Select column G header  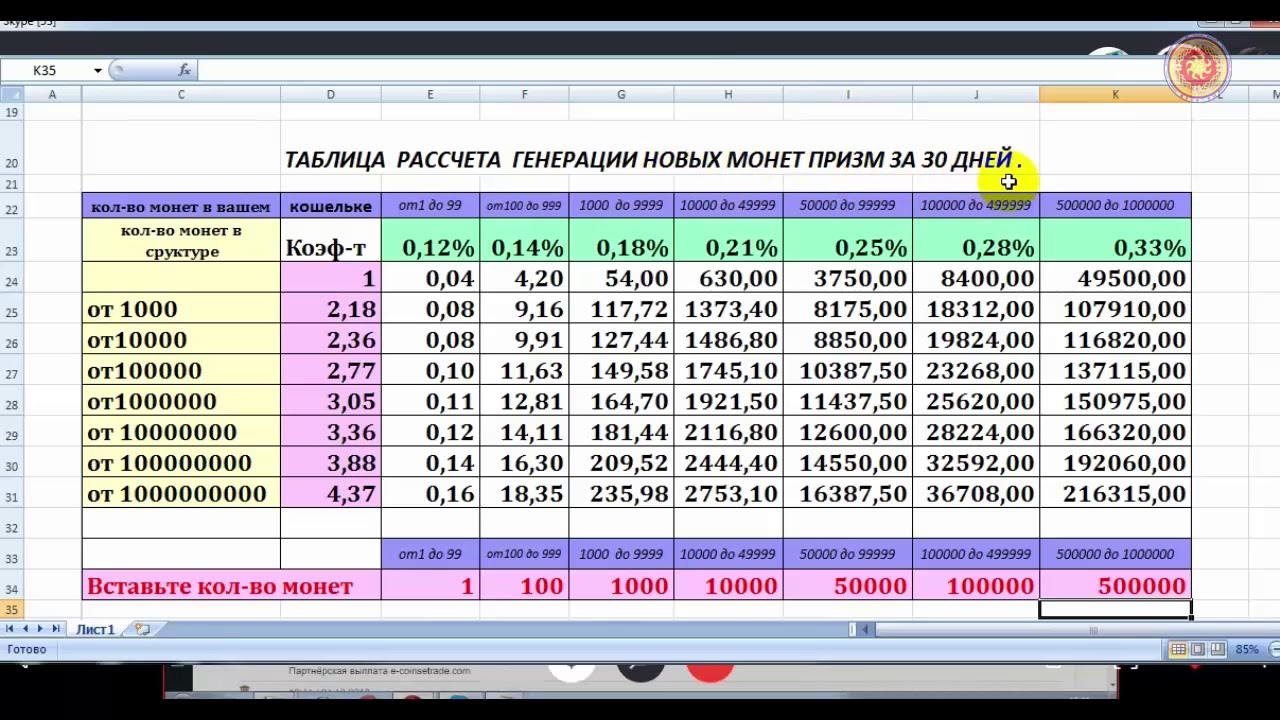[621, 94]
